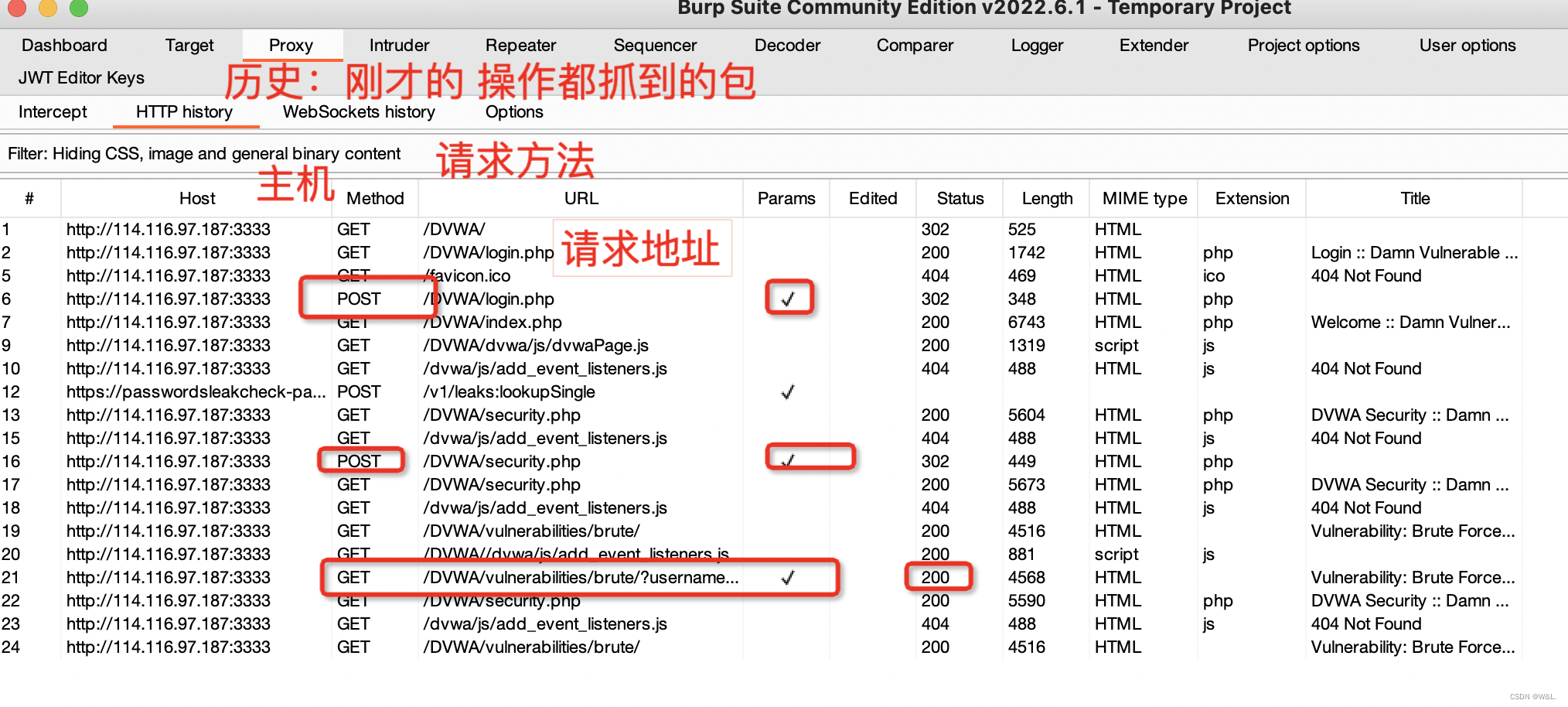
Task: Sort by the URL column header
Action: (581, 199)
